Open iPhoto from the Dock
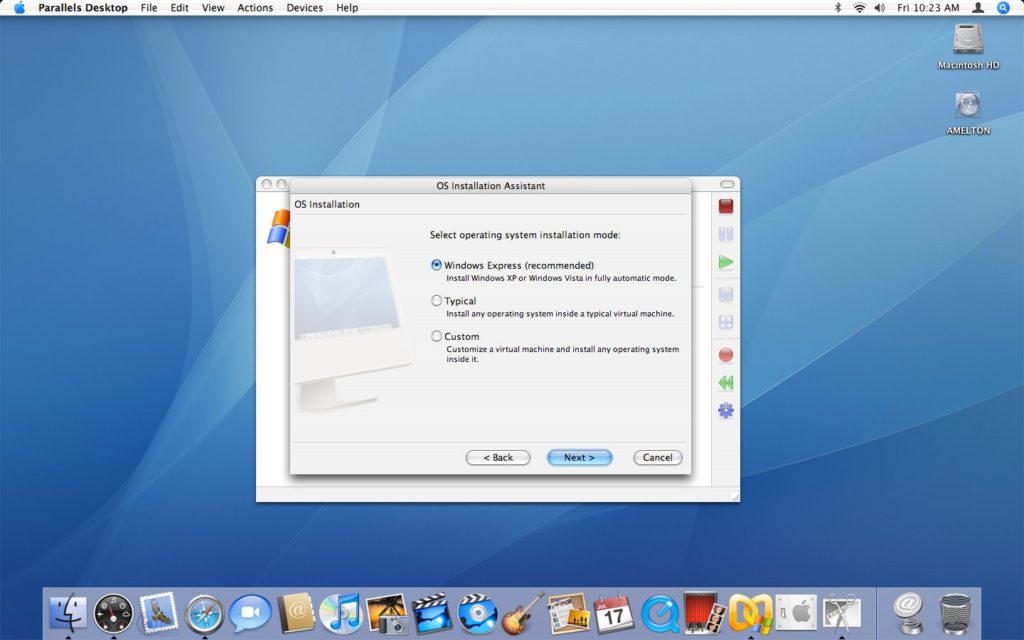This screenshot has height=640, width=1024. (x=387, y=613)
